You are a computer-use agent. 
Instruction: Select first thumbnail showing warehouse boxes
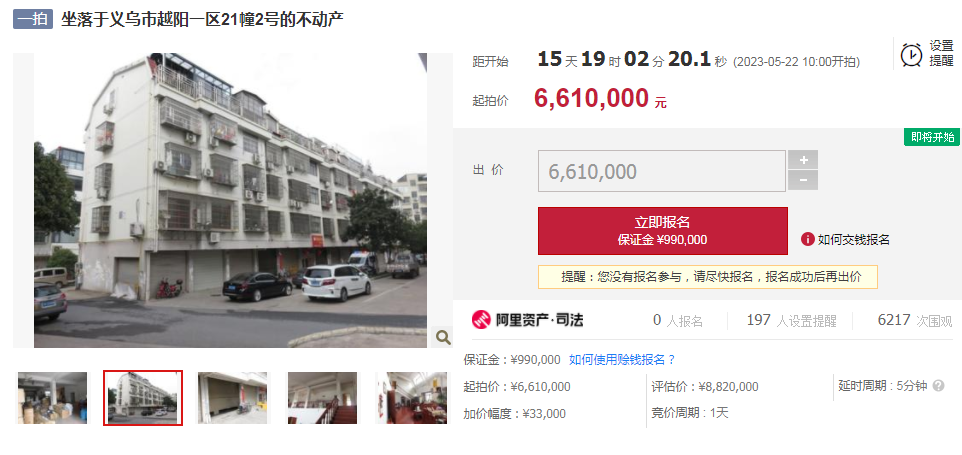52,398
